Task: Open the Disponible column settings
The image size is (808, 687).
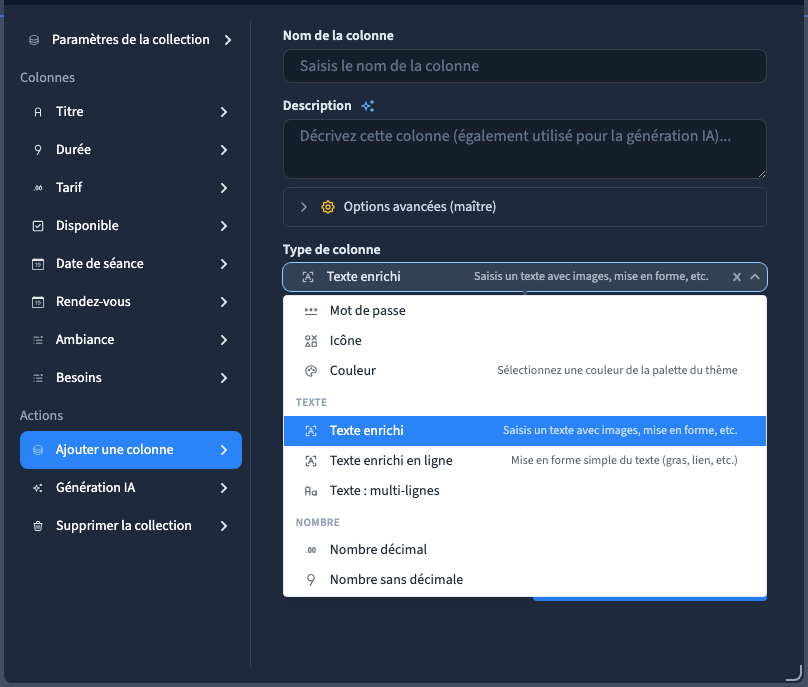Action: (131, 226)
